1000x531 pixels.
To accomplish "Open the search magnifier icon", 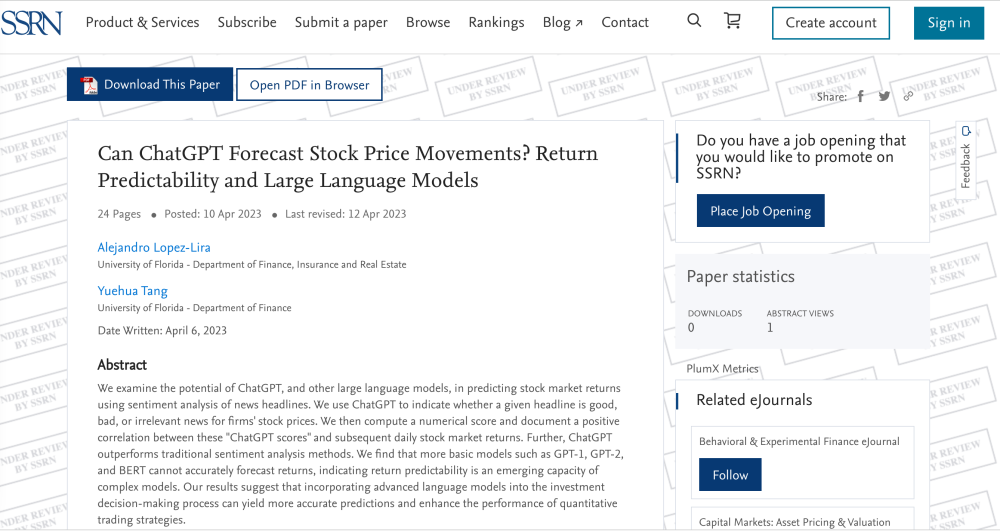I will (x=695, y=21).
